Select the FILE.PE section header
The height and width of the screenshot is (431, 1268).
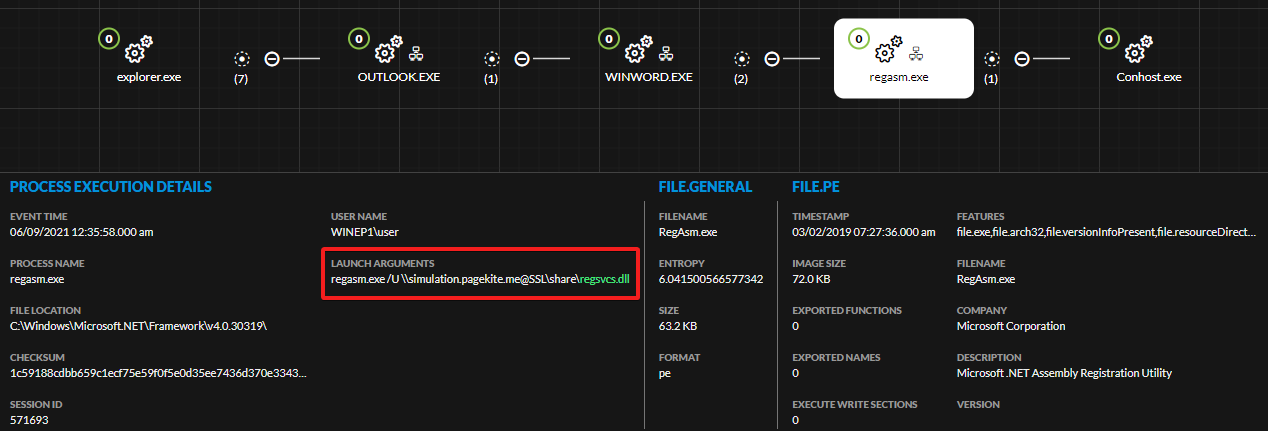816,187
